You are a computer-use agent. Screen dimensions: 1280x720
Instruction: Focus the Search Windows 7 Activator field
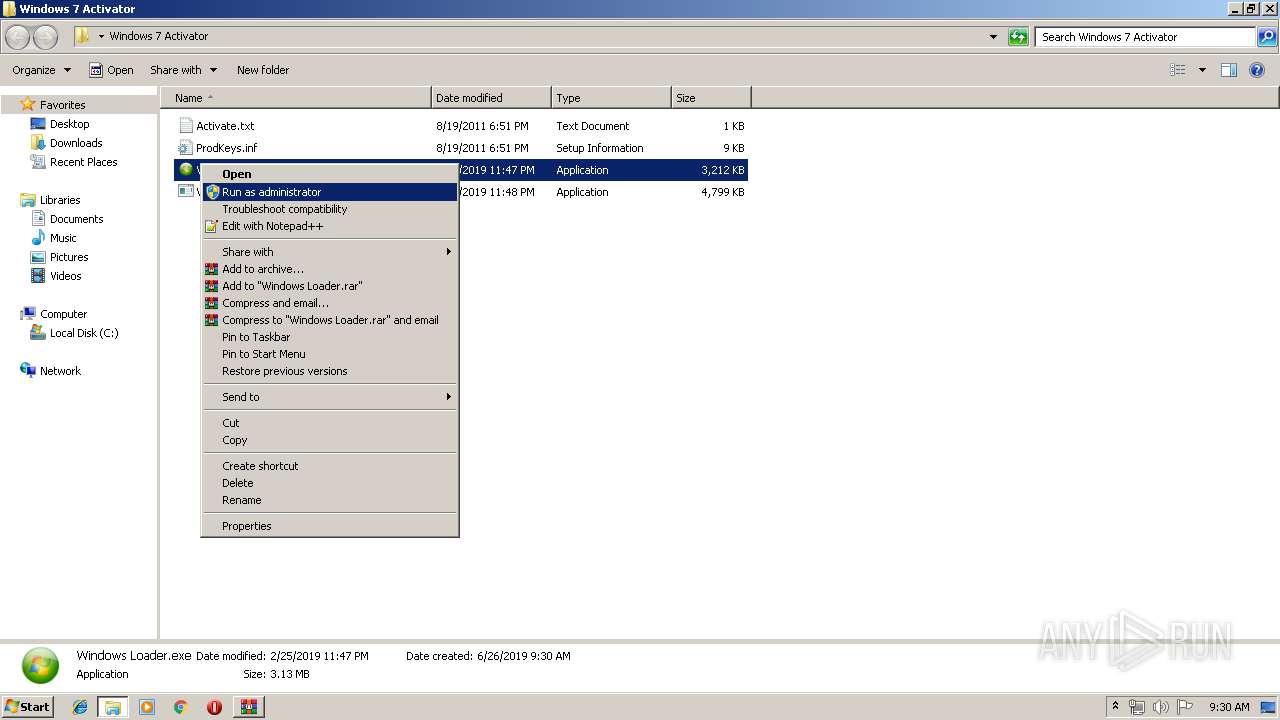pos(1145,37)
